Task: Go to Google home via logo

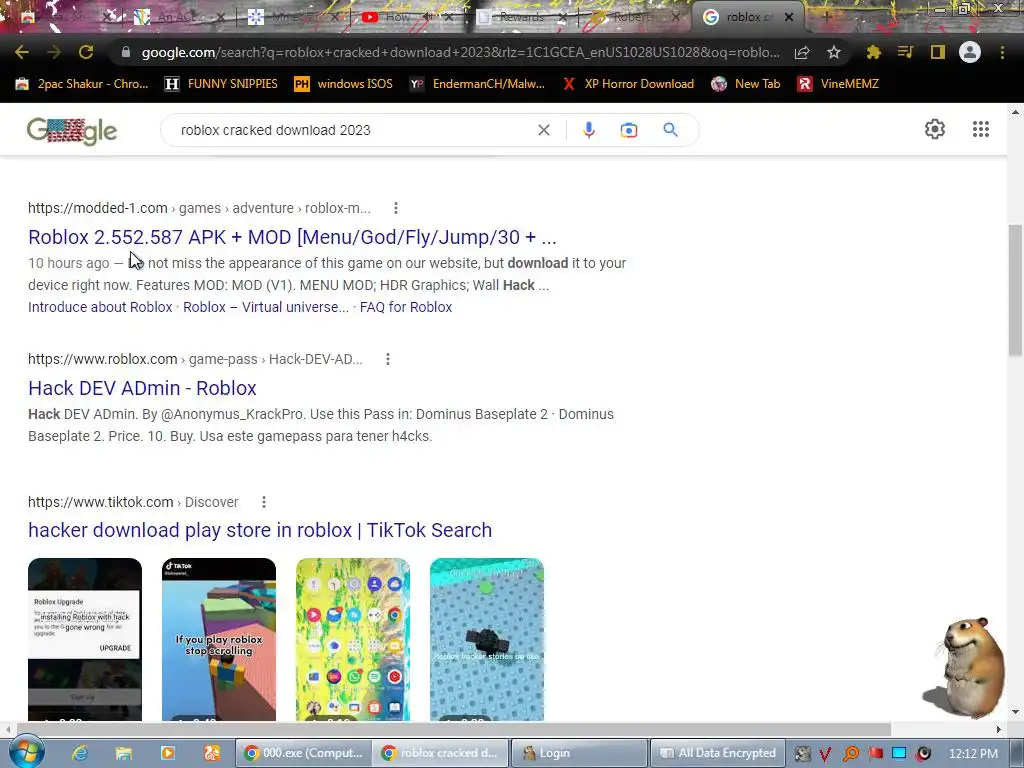Action: 72,131
